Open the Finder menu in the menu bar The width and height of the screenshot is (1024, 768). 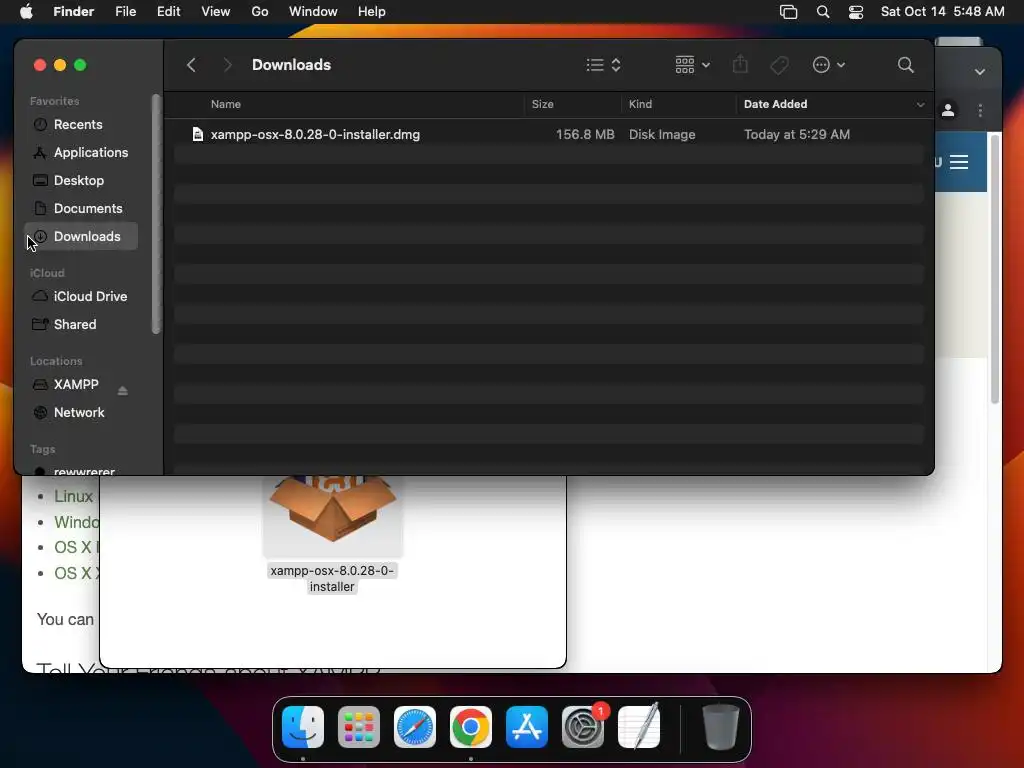coord(73,12)
